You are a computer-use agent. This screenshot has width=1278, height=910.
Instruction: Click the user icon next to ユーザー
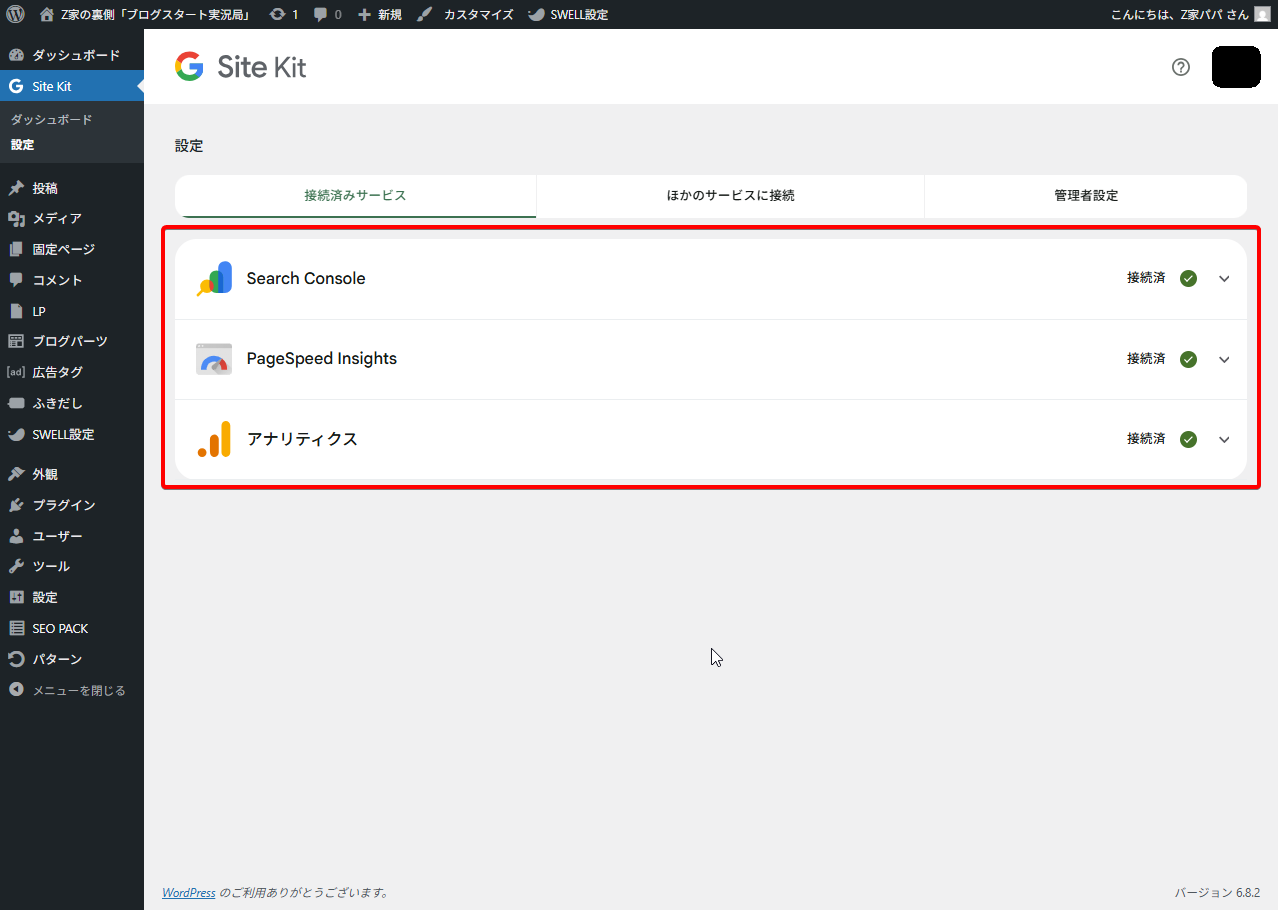point(16,536)
